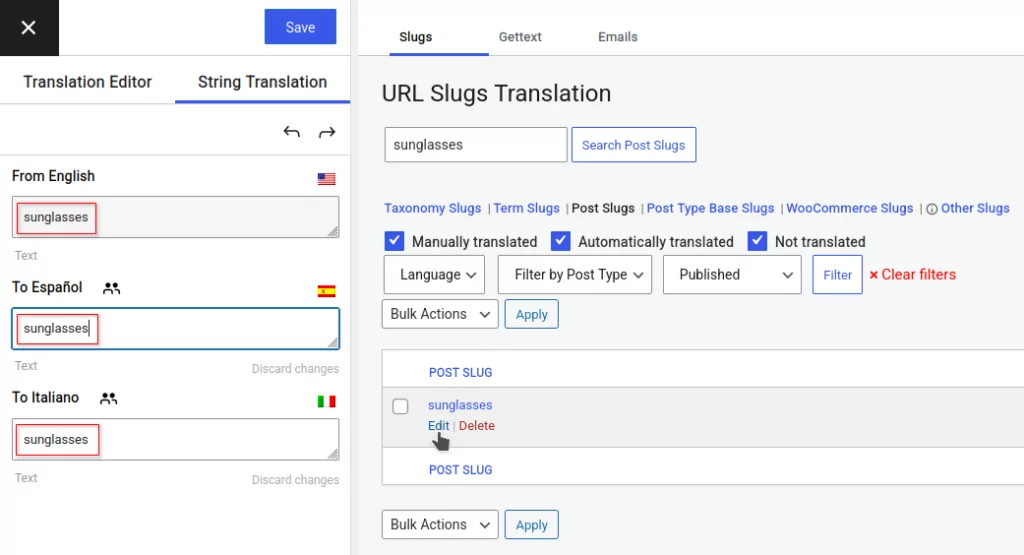This screenshot has width=1024, height=555.
Task: Click the US flag icon beside From English
Action: pos(326,179)
